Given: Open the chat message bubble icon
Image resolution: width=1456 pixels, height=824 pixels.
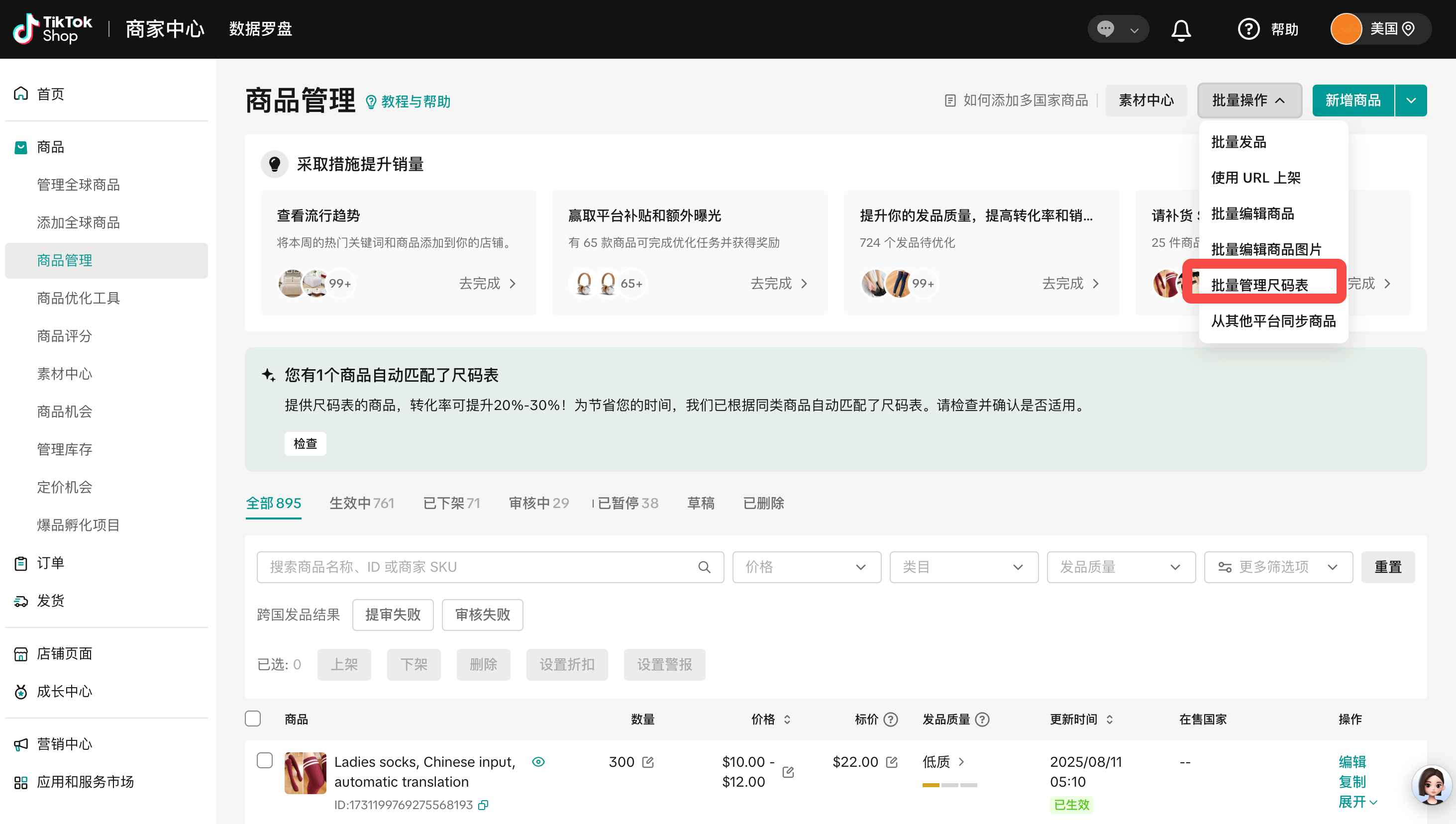Looking at the screenshot, I should coord(1105,29).
